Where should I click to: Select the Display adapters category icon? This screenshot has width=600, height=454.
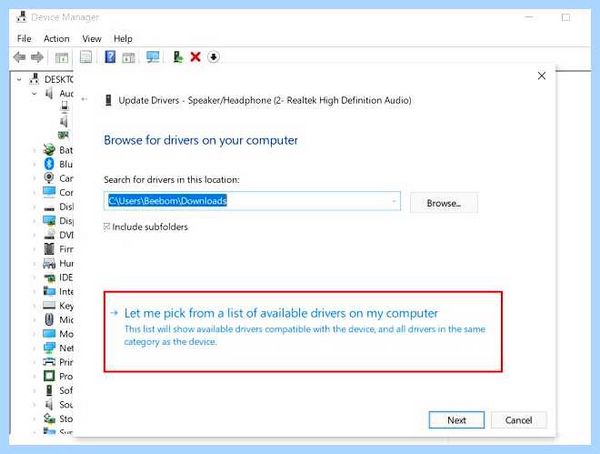coord(49,220)
